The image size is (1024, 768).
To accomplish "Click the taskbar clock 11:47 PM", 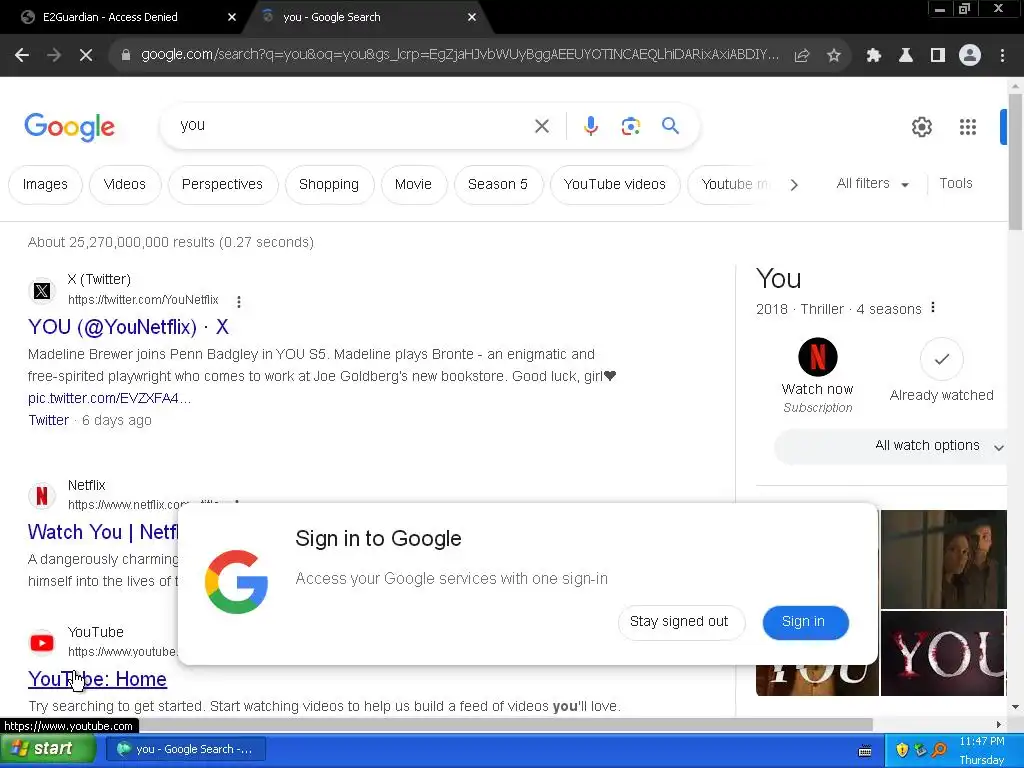I will click(982, 741).
